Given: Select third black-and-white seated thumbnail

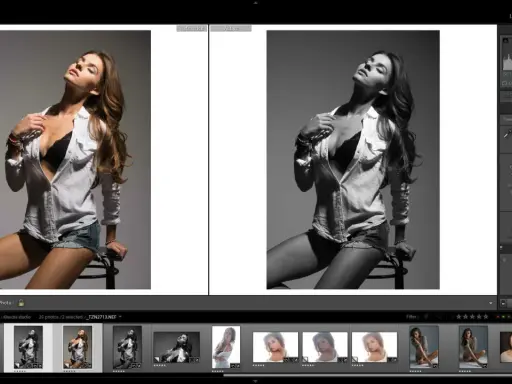Looking at the screenshot, I should point(127,347).
